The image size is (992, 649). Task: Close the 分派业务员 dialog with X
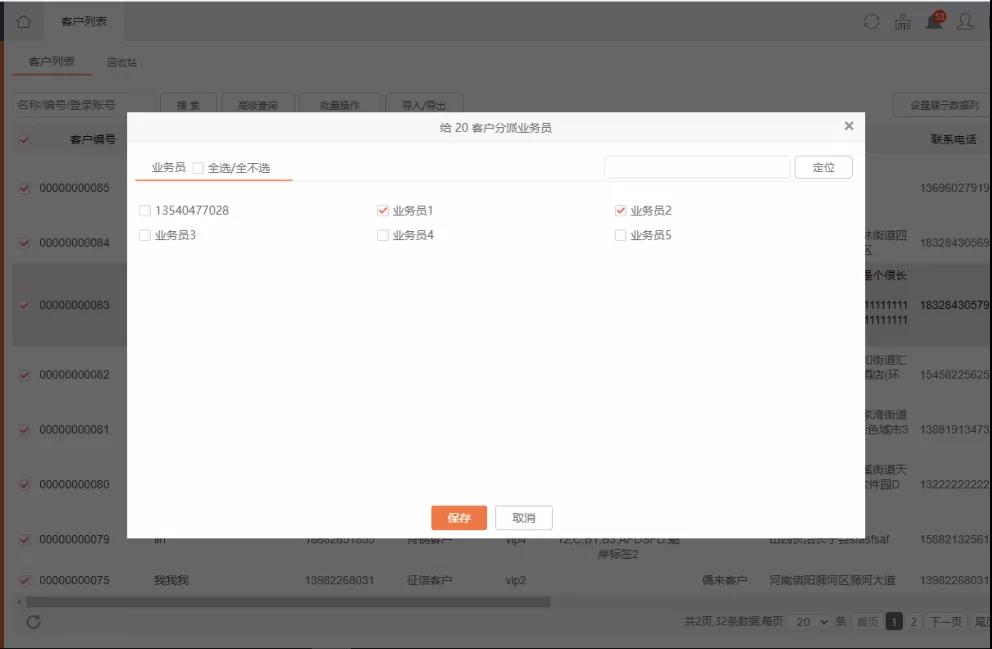[849, 126]
